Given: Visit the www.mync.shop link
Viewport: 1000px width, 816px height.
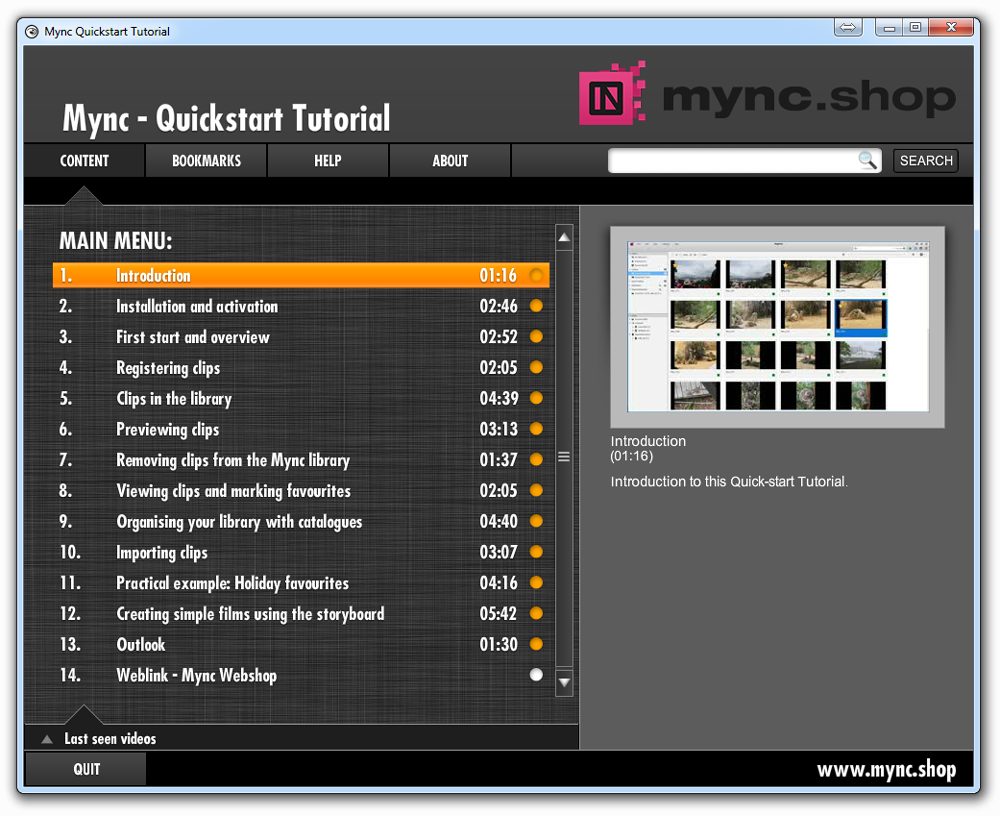Looking at the screenshot, I should (x=886, y=769).
